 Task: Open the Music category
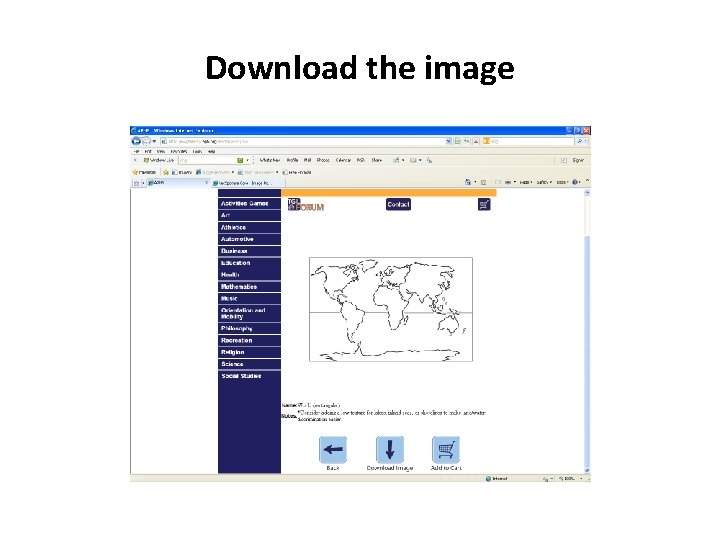(x=249, y=298)
